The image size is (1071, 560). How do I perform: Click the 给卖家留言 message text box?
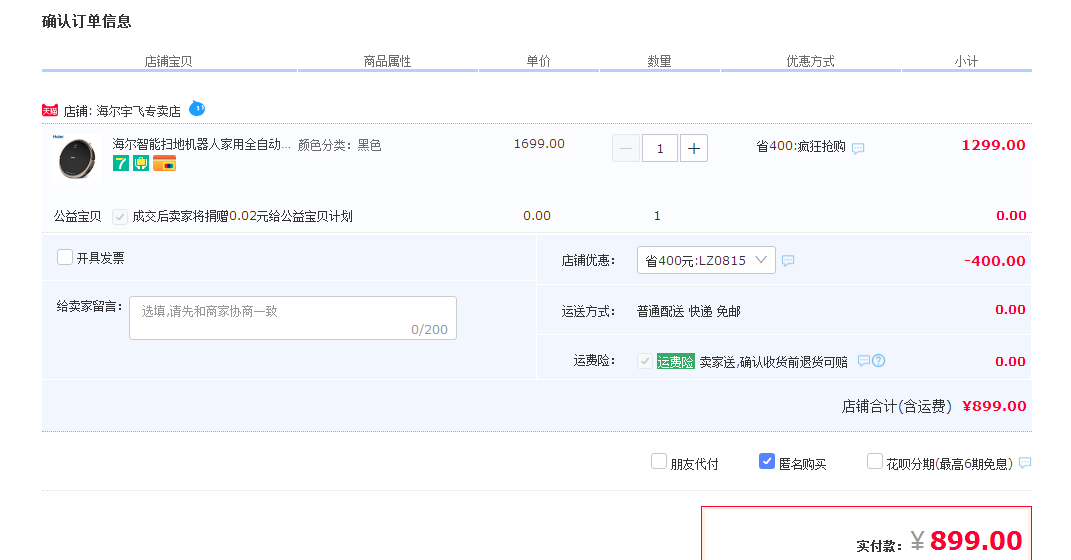(293, 318)
